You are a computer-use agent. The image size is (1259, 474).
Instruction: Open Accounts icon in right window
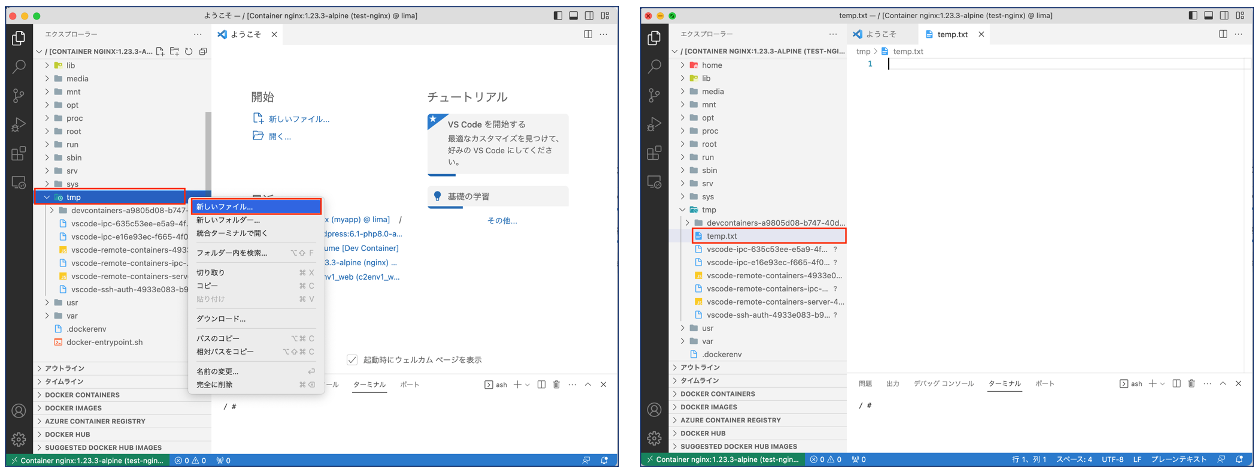(654, 411)
